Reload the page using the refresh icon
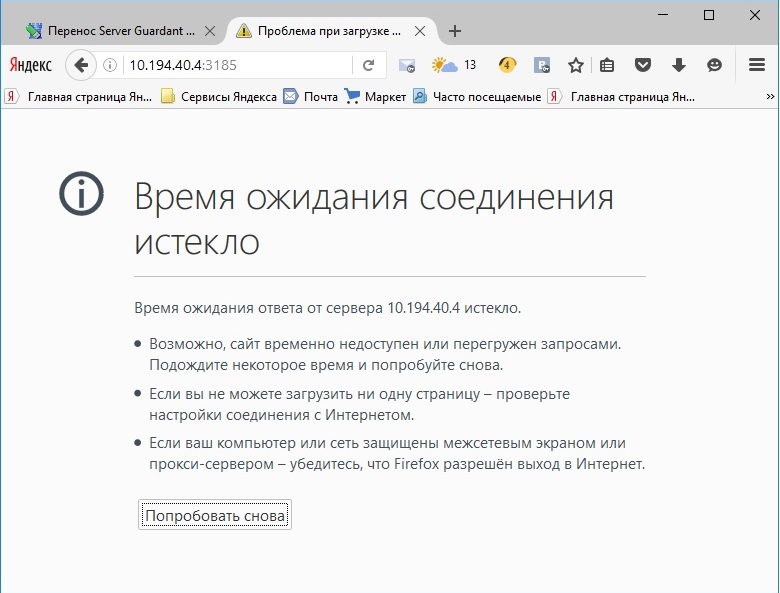The height and width of the screenshot is (593, 780). click(x=368, y=66)
